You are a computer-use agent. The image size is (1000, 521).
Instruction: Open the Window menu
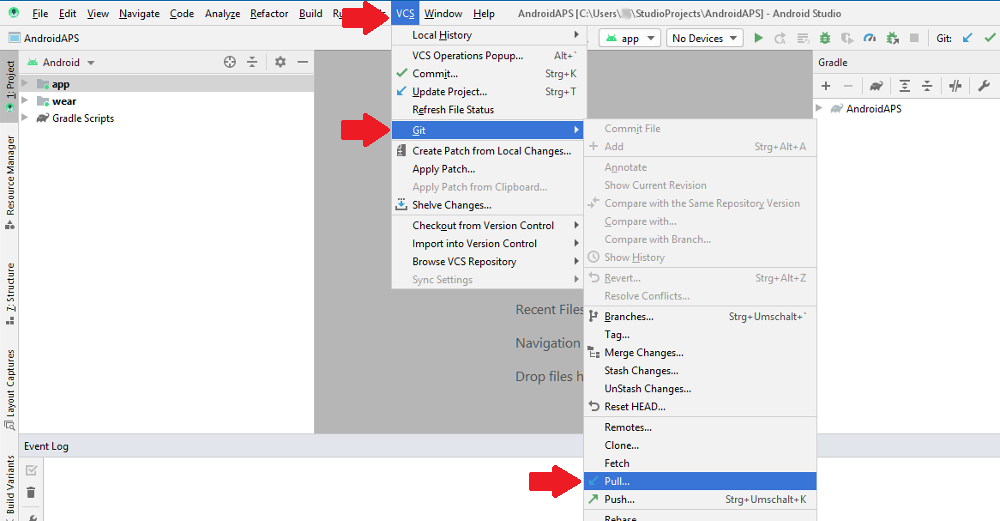443,13
